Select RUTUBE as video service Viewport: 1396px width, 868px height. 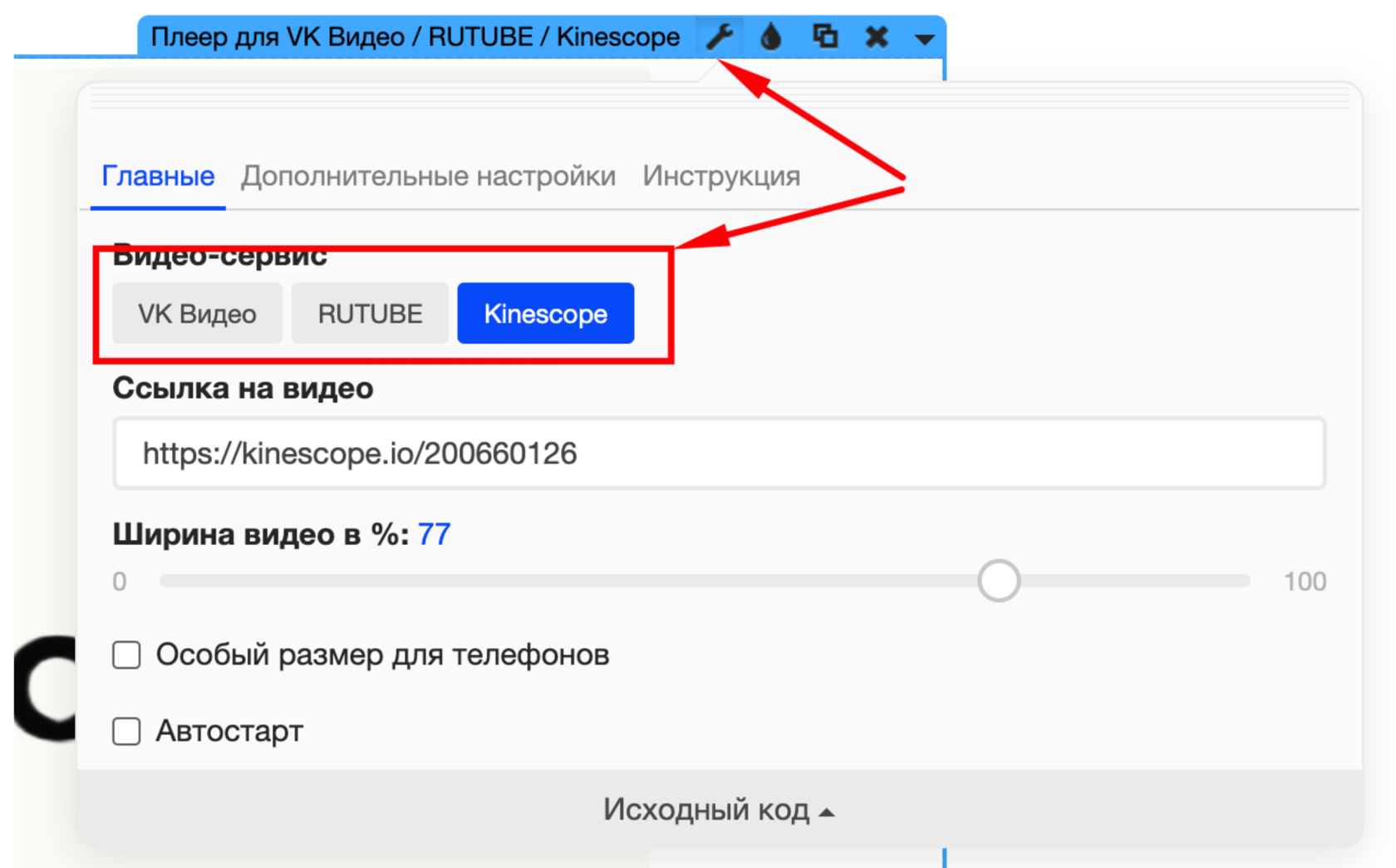pos(370,314)
